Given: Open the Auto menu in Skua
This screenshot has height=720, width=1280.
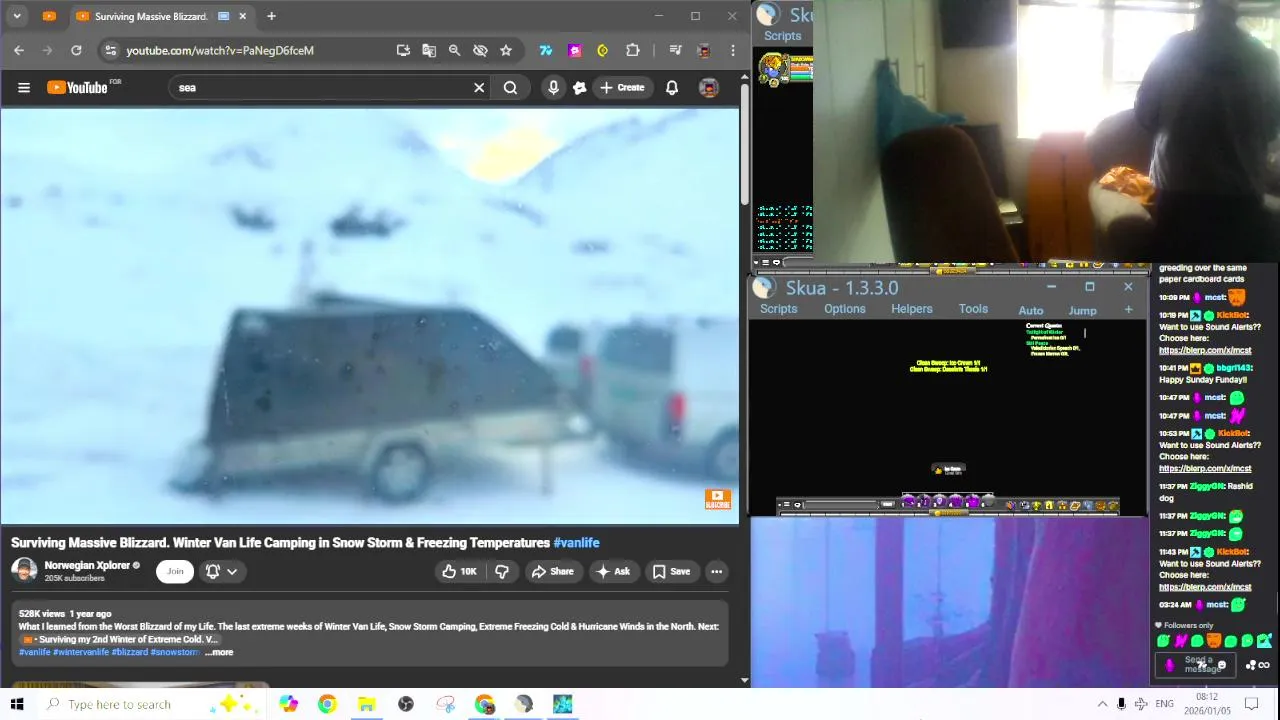Looking at the screenshot, I should [1031, 310].
